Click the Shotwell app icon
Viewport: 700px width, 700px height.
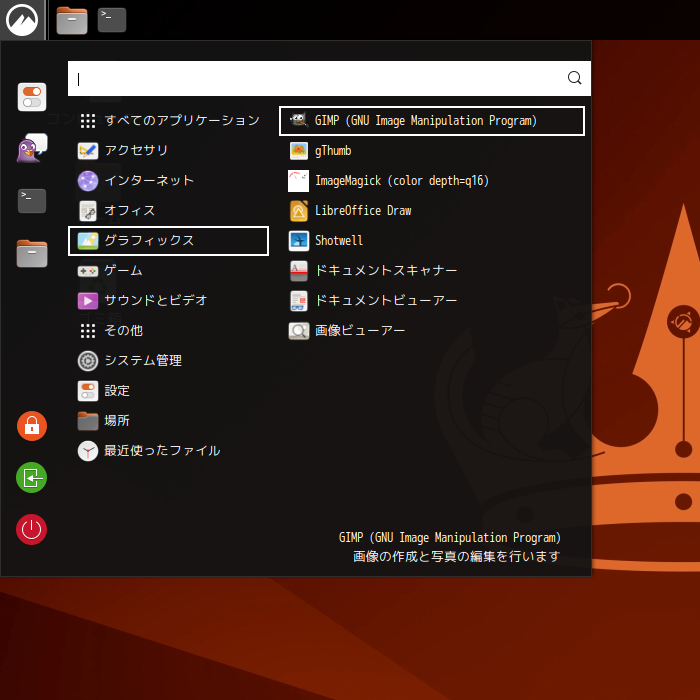coord(299,241)
